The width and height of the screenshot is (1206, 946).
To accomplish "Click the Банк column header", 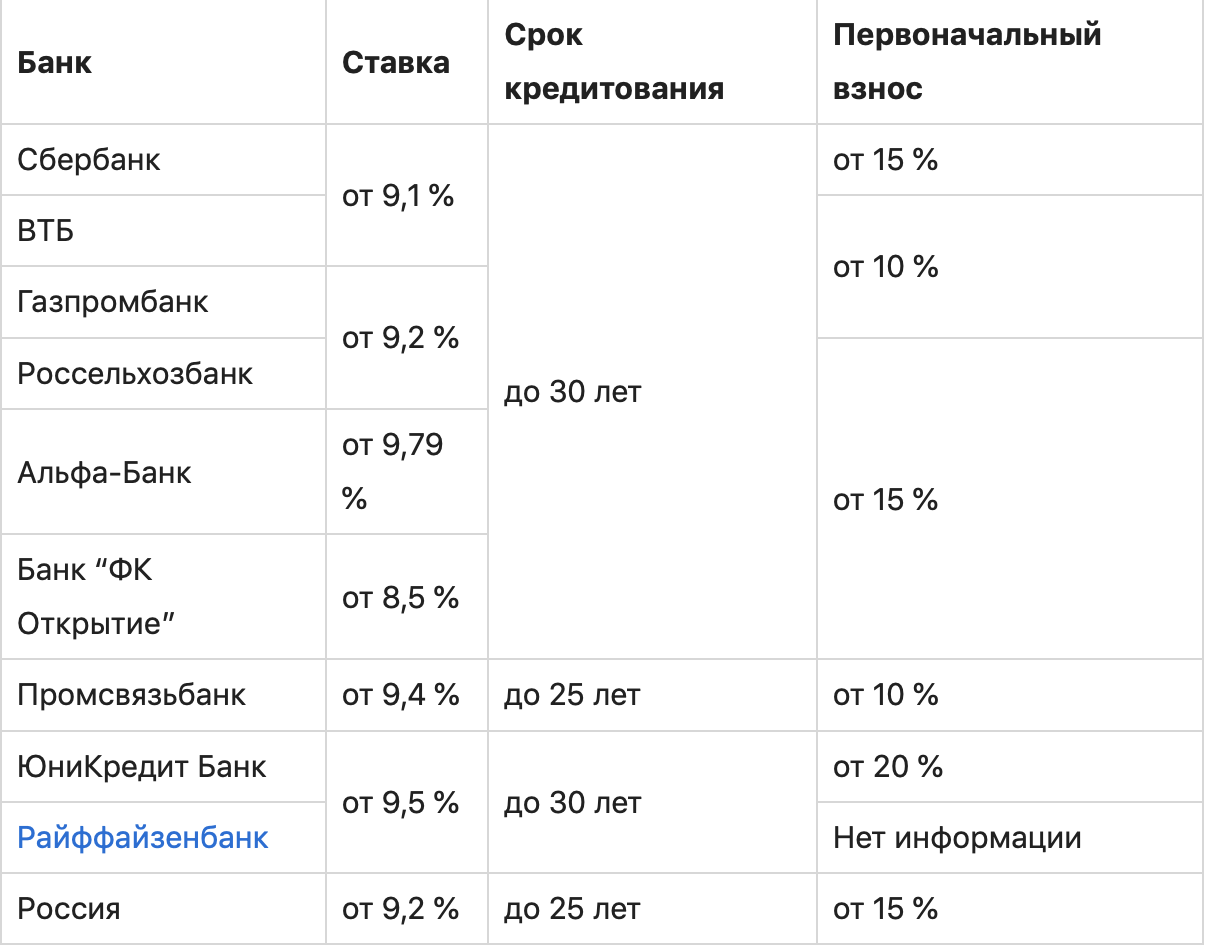I will tap(55, 62).
